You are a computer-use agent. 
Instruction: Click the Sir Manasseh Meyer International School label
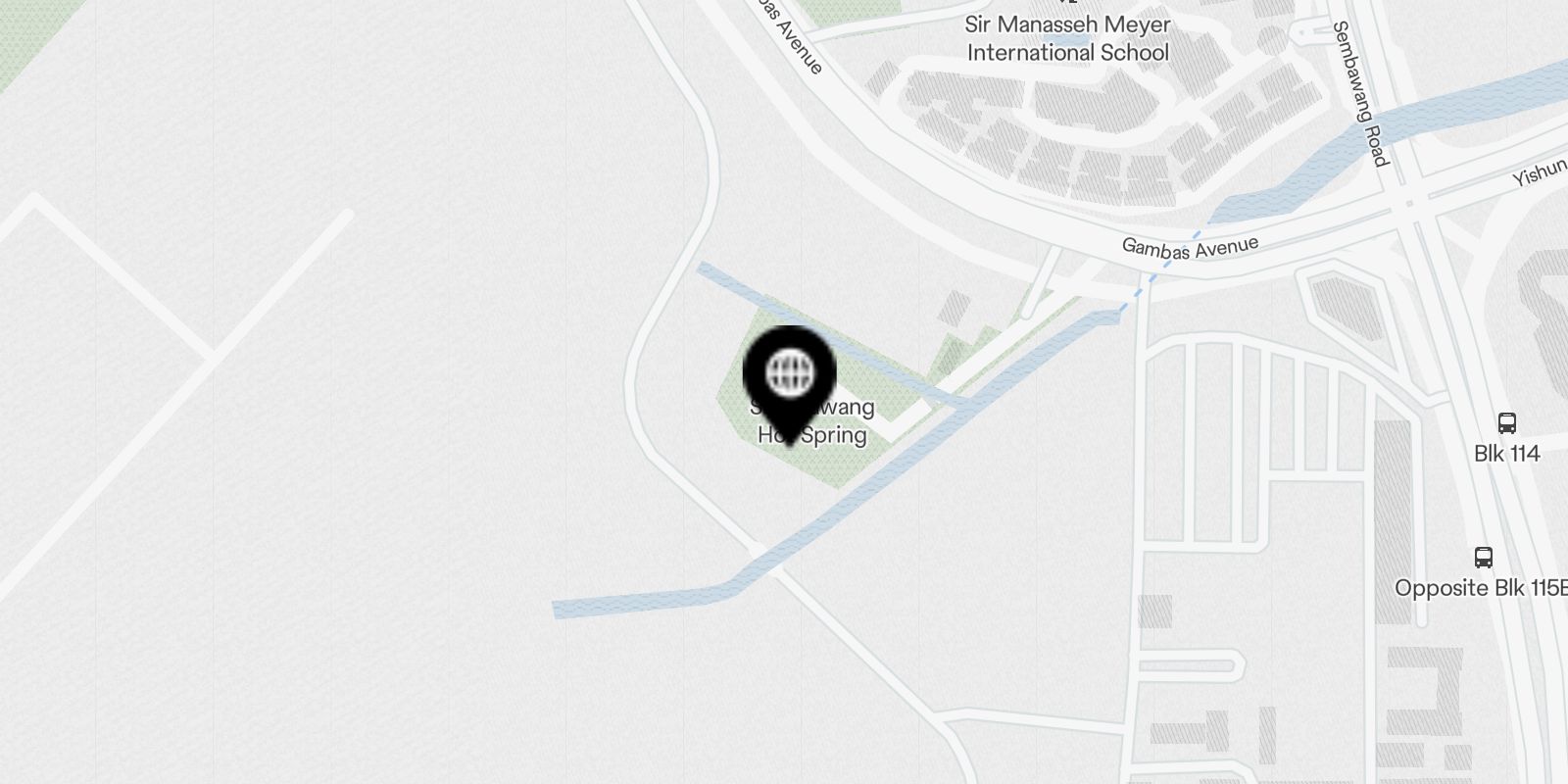[x=1068, y=39]
